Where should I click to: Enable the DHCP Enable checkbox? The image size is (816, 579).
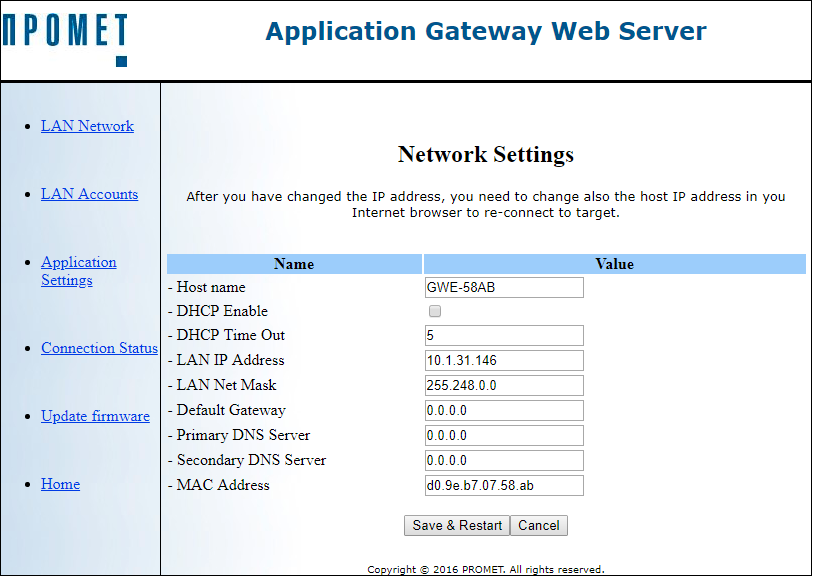point(435,311)
